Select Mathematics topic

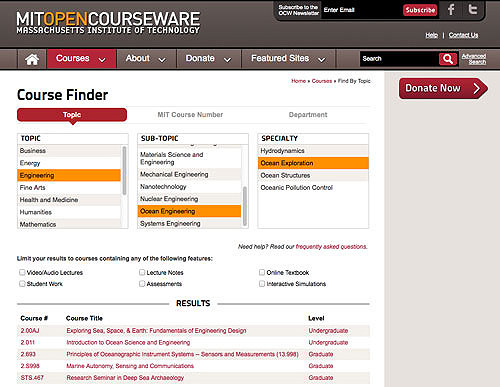(x=69, y=224)
